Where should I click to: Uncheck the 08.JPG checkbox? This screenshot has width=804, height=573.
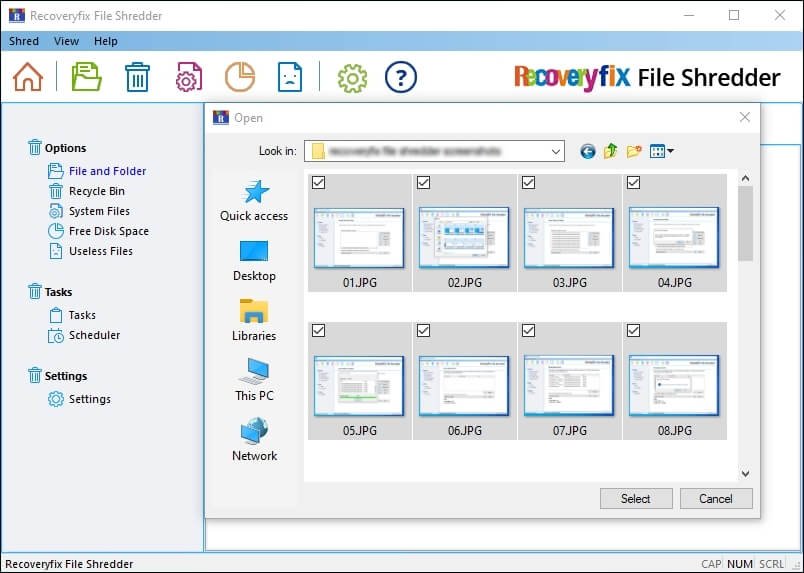tap(634, 330)
